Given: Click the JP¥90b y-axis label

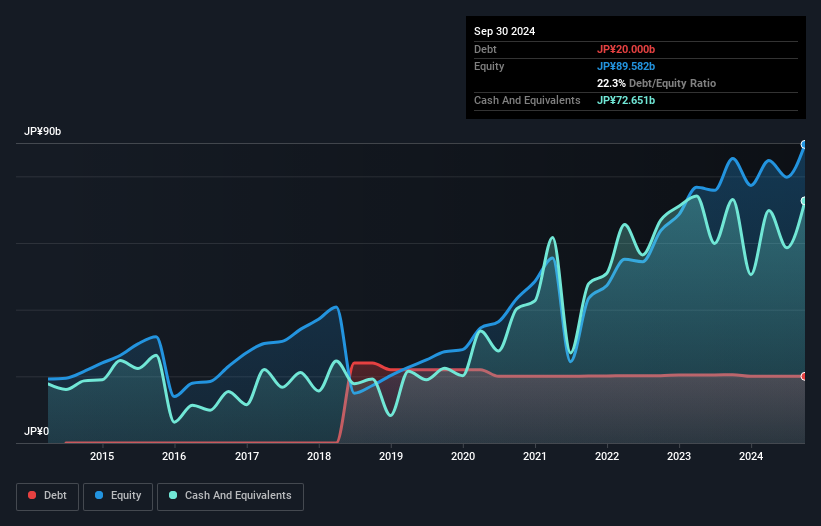Looking at the screenshot, I should tap(43, 132).
